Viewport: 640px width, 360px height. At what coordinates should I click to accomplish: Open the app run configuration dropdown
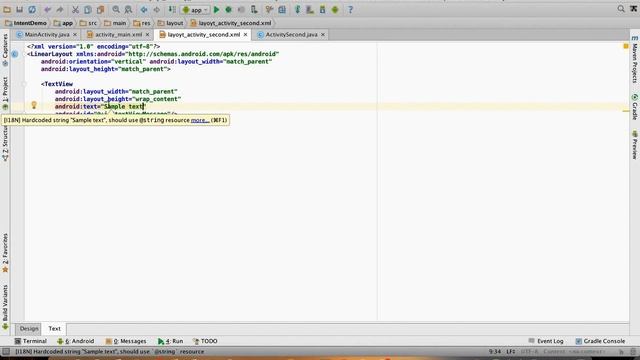pos(195,10)
